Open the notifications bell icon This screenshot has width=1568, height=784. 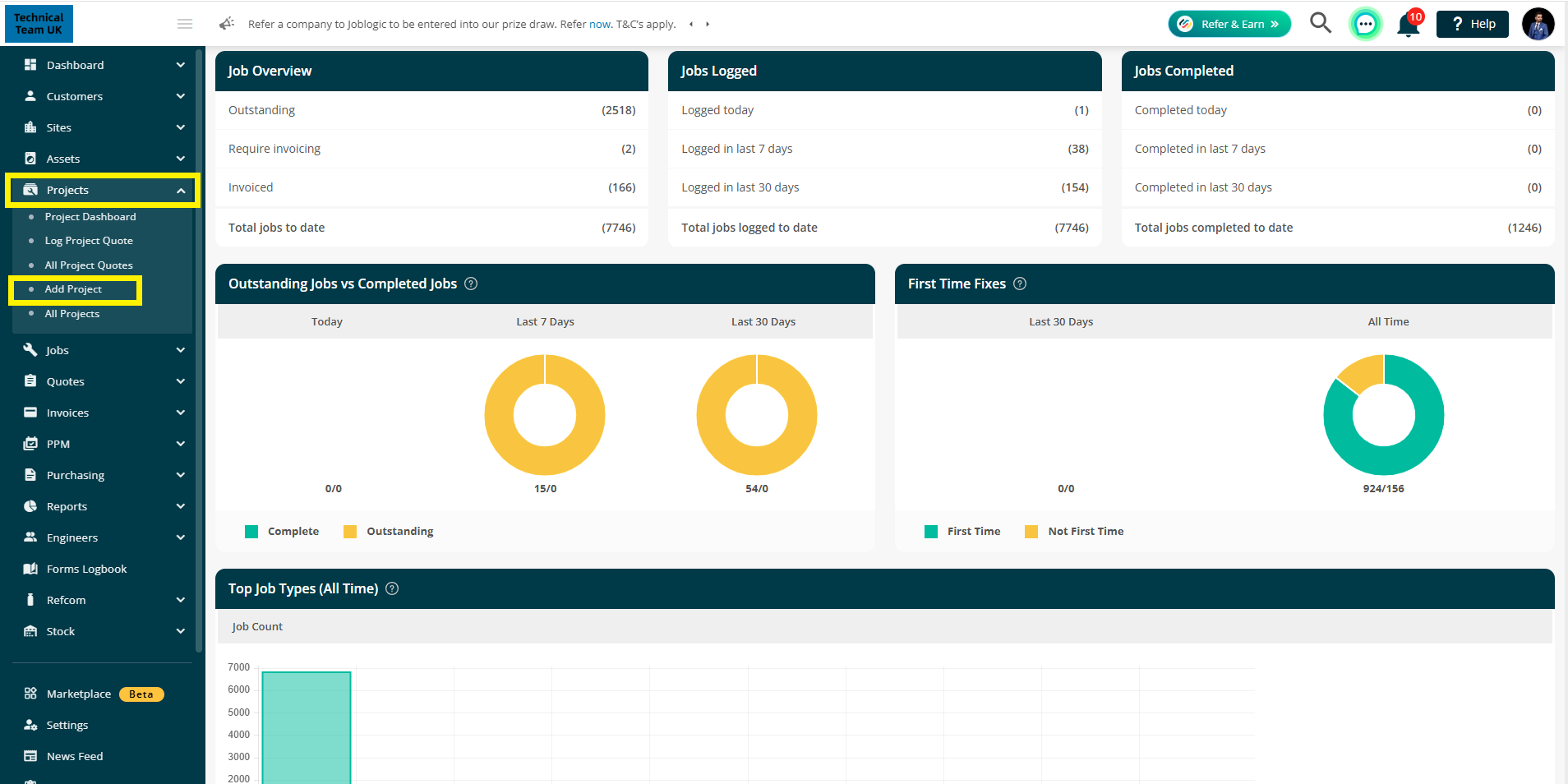pyautogui.click(x=1409, y=25)
